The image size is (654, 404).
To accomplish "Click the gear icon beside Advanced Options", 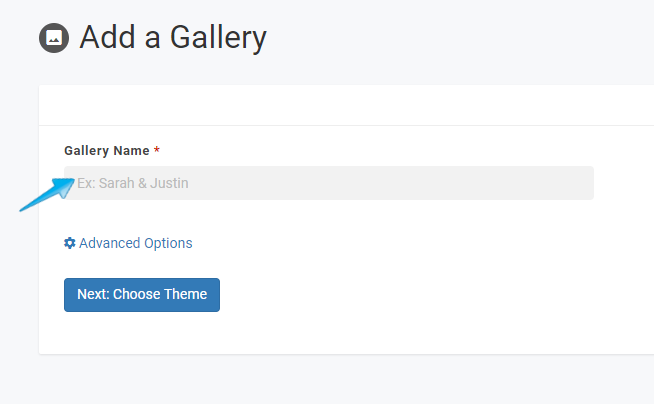I will coord(70,243).
